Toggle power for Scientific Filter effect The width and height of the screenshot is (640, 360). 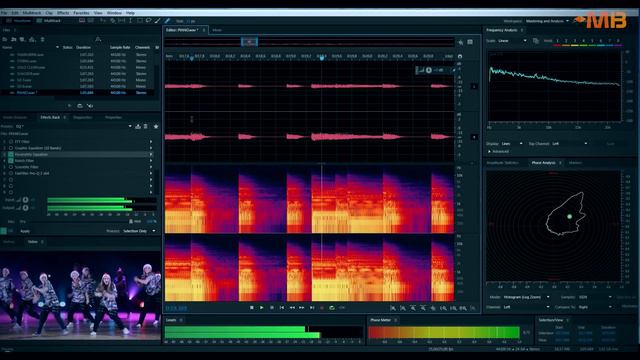point(11,167)
